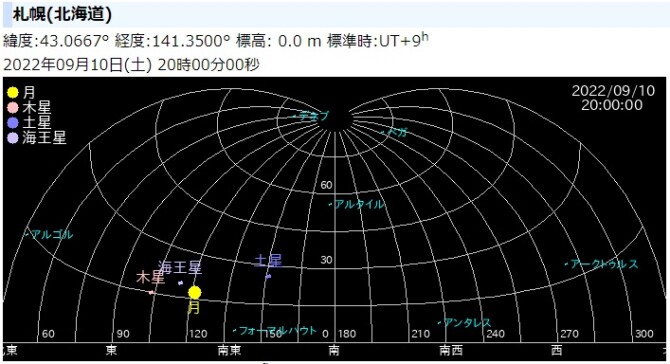Click the star label アンタレス
The image size is (670, 364).
(467, 323)
